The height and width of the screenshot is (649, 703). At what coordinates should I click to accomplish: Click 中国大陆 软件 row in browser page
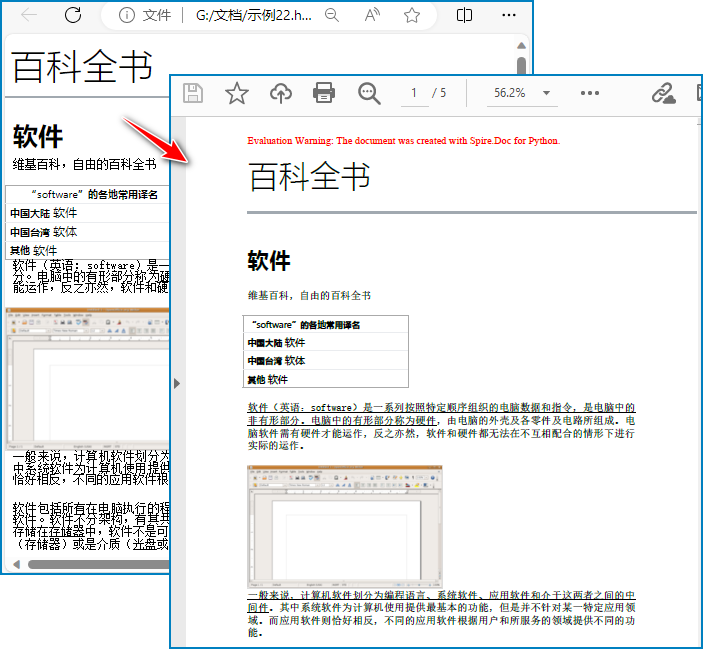(x=87, y=213)
